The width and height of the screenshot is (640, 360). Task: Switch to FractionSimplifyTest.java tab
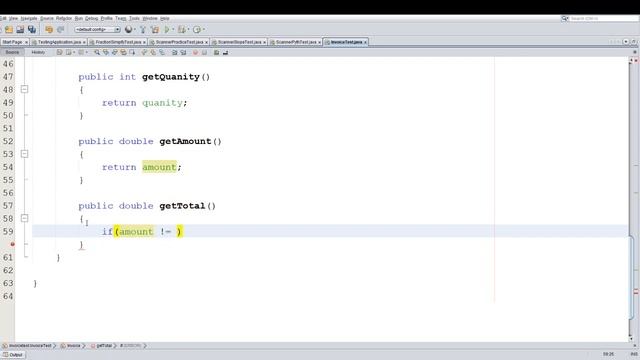pos(117,42)
